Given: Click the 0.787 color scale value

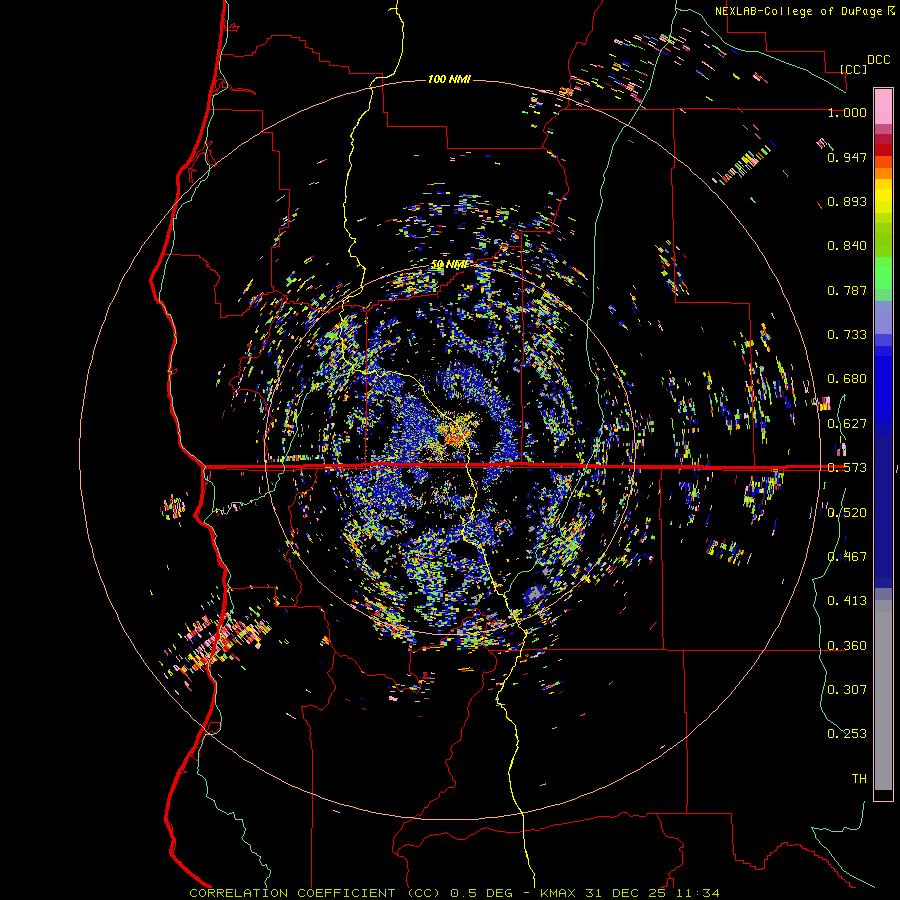Looking at the screenshot, I should coord(847,290).
